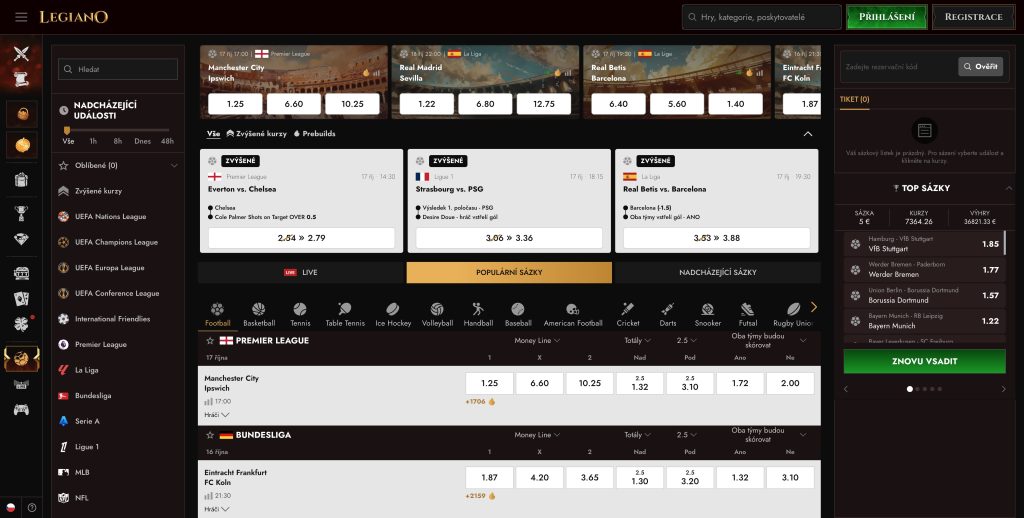Switch to Nadcházející sázky tab
1024x518 pixels.
[718, 272]
